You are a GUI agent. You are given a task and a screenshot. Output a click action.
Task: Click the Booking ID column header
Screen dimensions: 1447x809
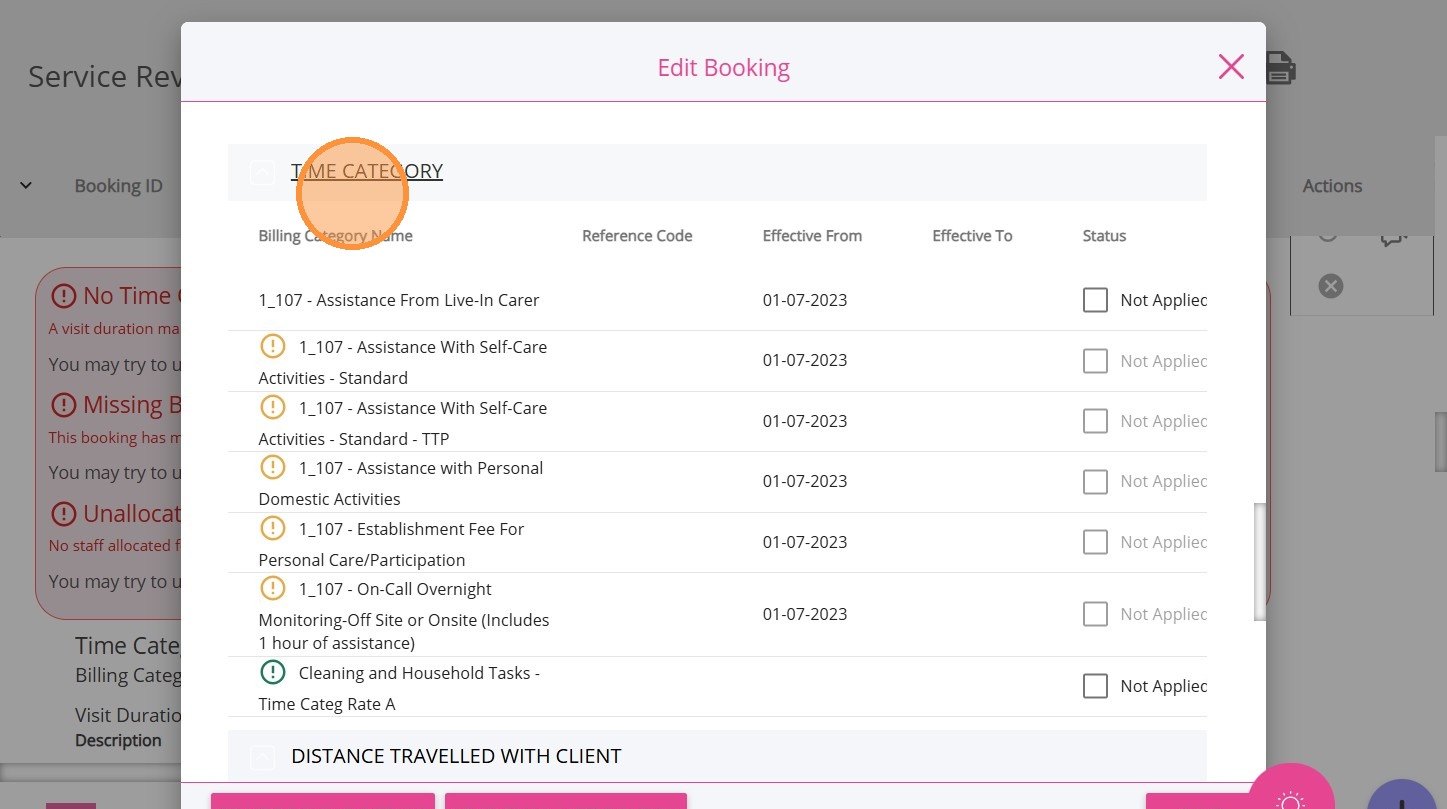pos(118,186)
